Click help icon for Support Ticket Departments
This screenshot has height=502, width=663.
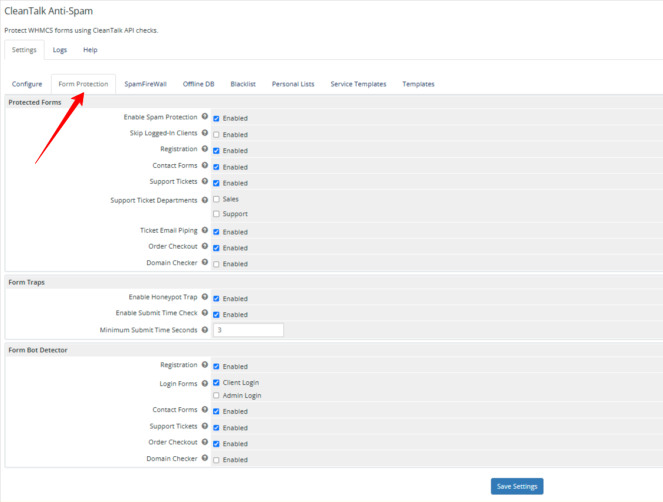pyautogui.click(x=205, y=200)
